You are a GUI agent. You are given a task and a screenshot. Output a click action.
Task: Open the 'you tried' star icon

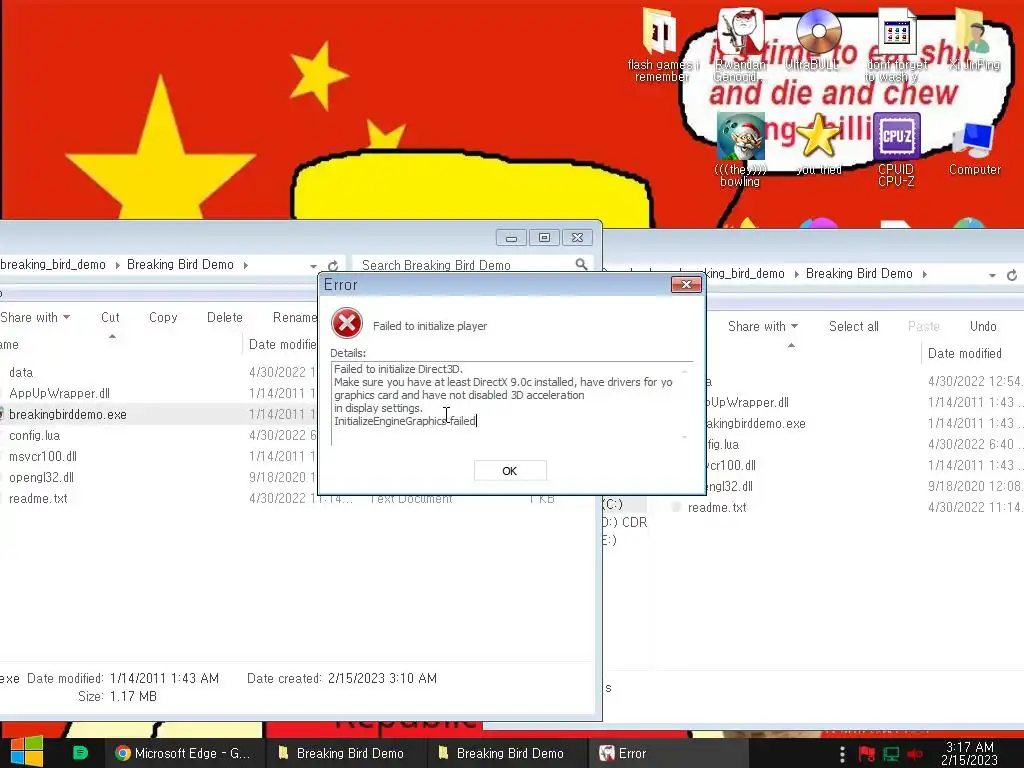818,145
